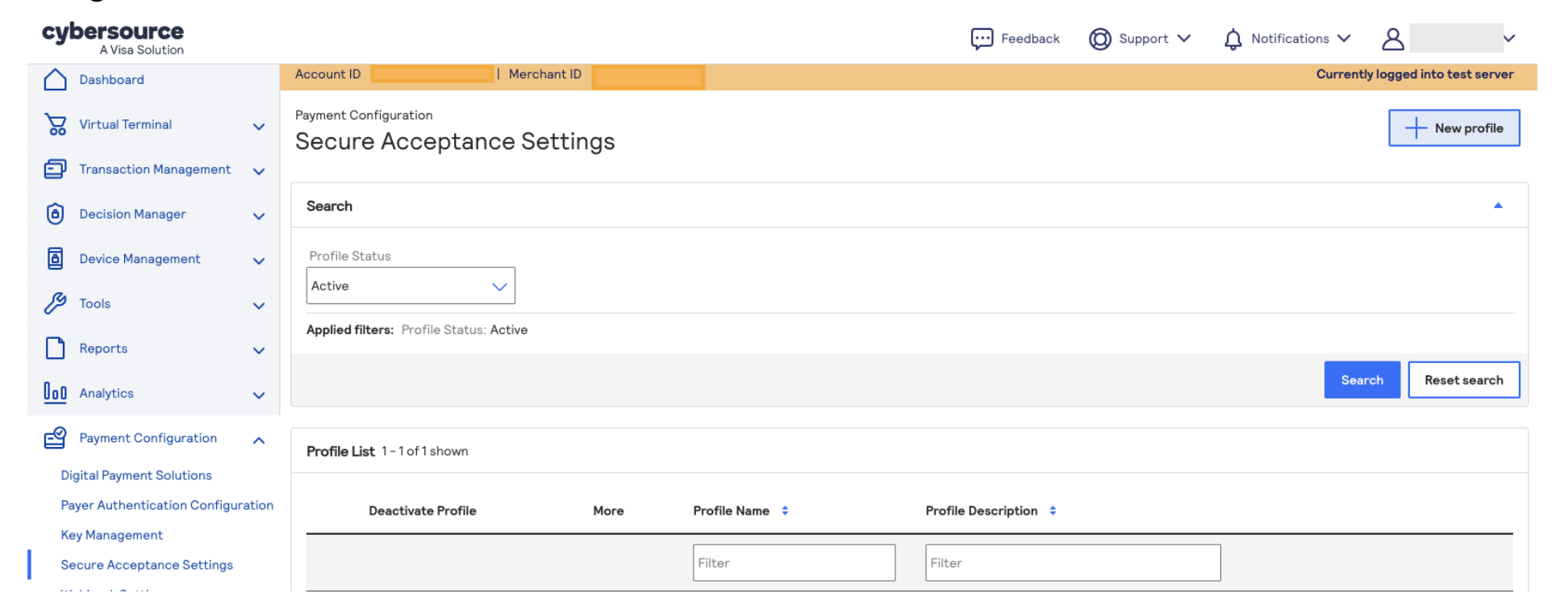Click the Profile List count text
This screenshot has height=610, width=1568.
pyautogui.click(x=425, y=451)
